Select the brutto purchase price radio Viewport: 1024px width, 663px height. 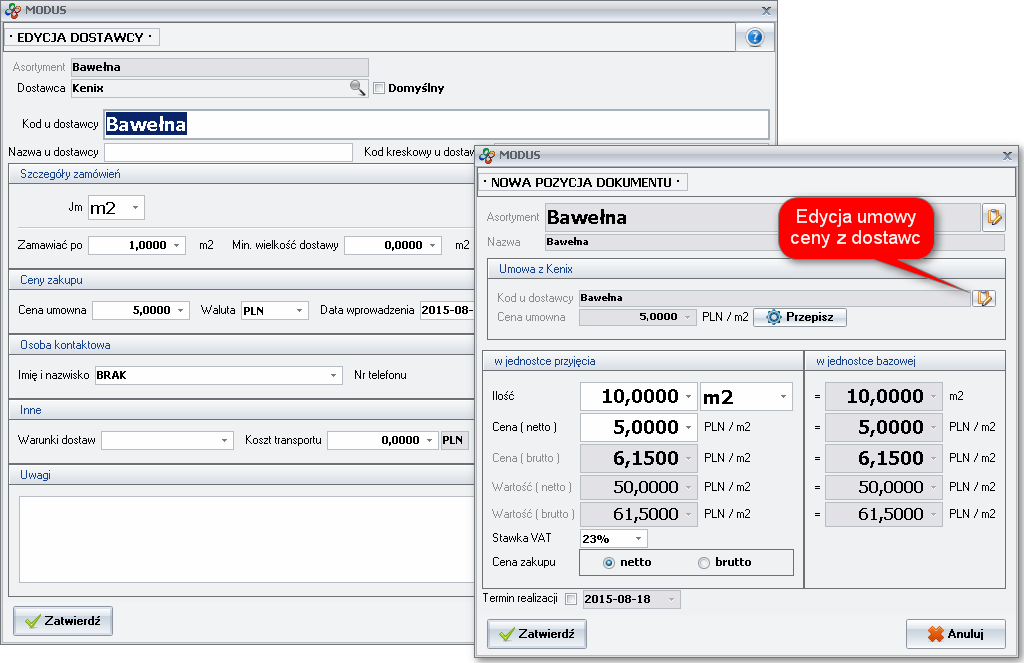coord(705,562)
